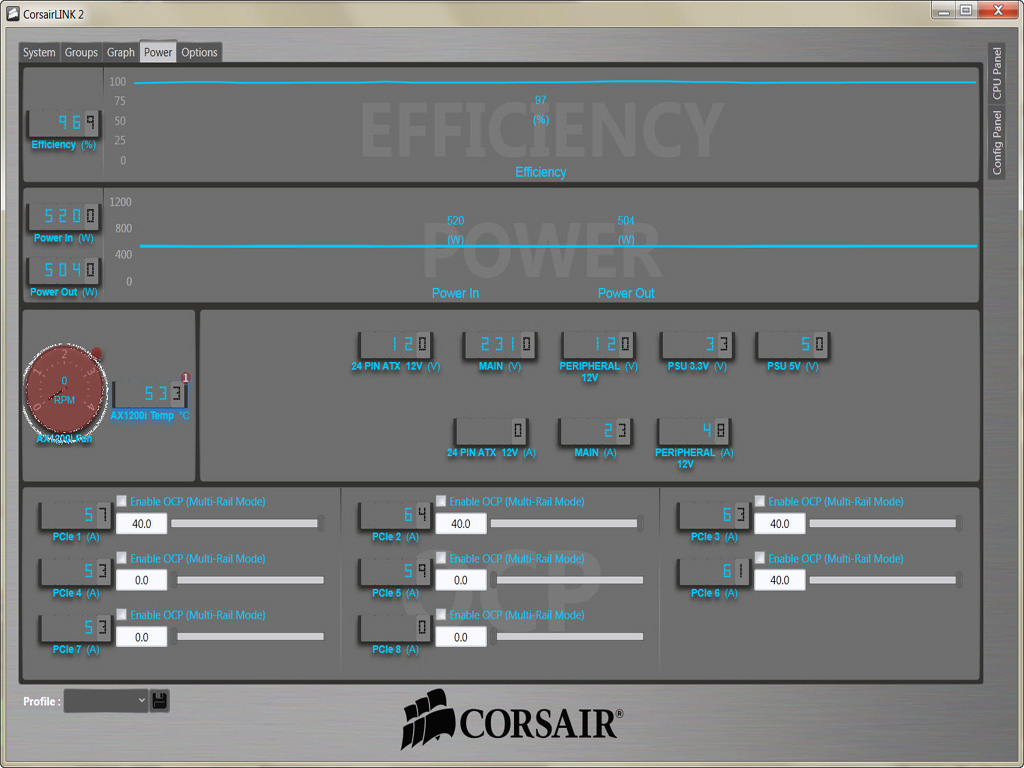The width and height of the screenshot is (1024, 768).
Task: Click the MAIN (A) amperage readout
Action: pos(595,431)
